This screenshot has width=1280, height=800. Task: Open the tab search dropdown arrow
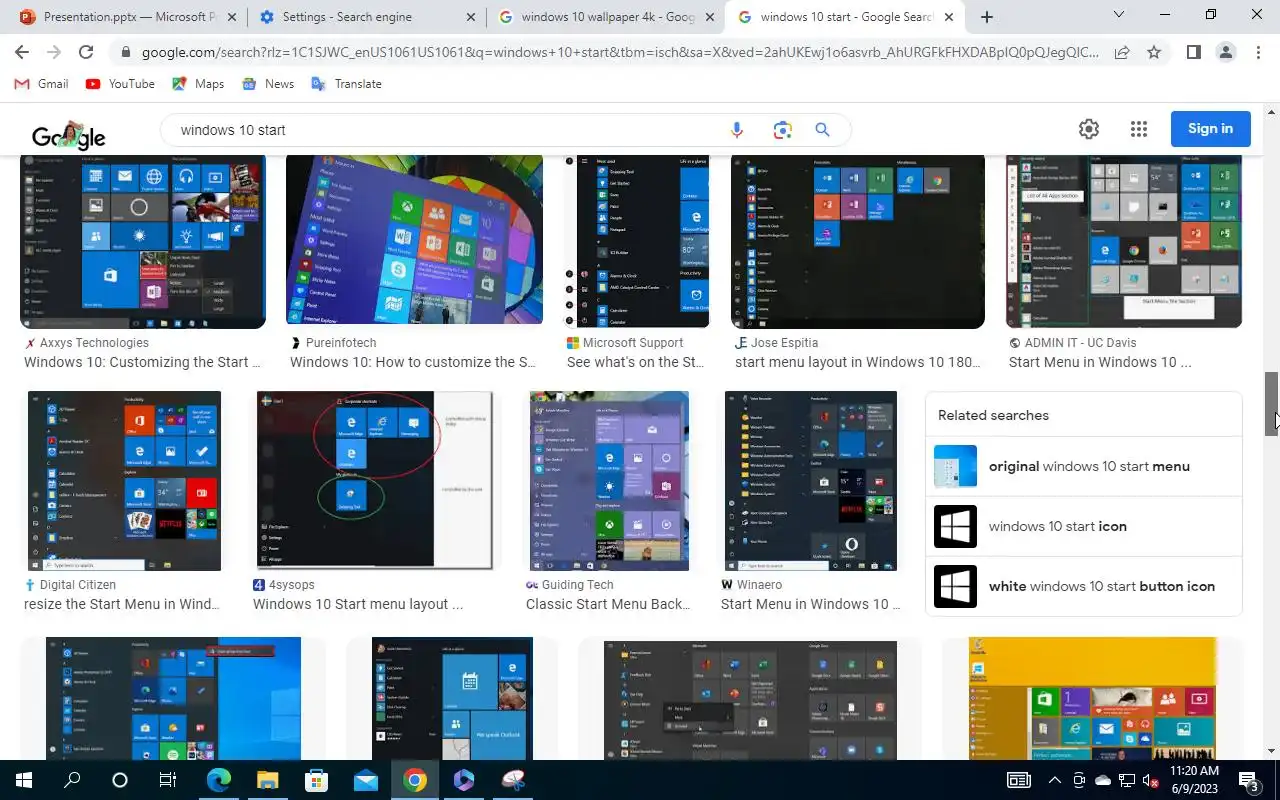[1119, 15]
